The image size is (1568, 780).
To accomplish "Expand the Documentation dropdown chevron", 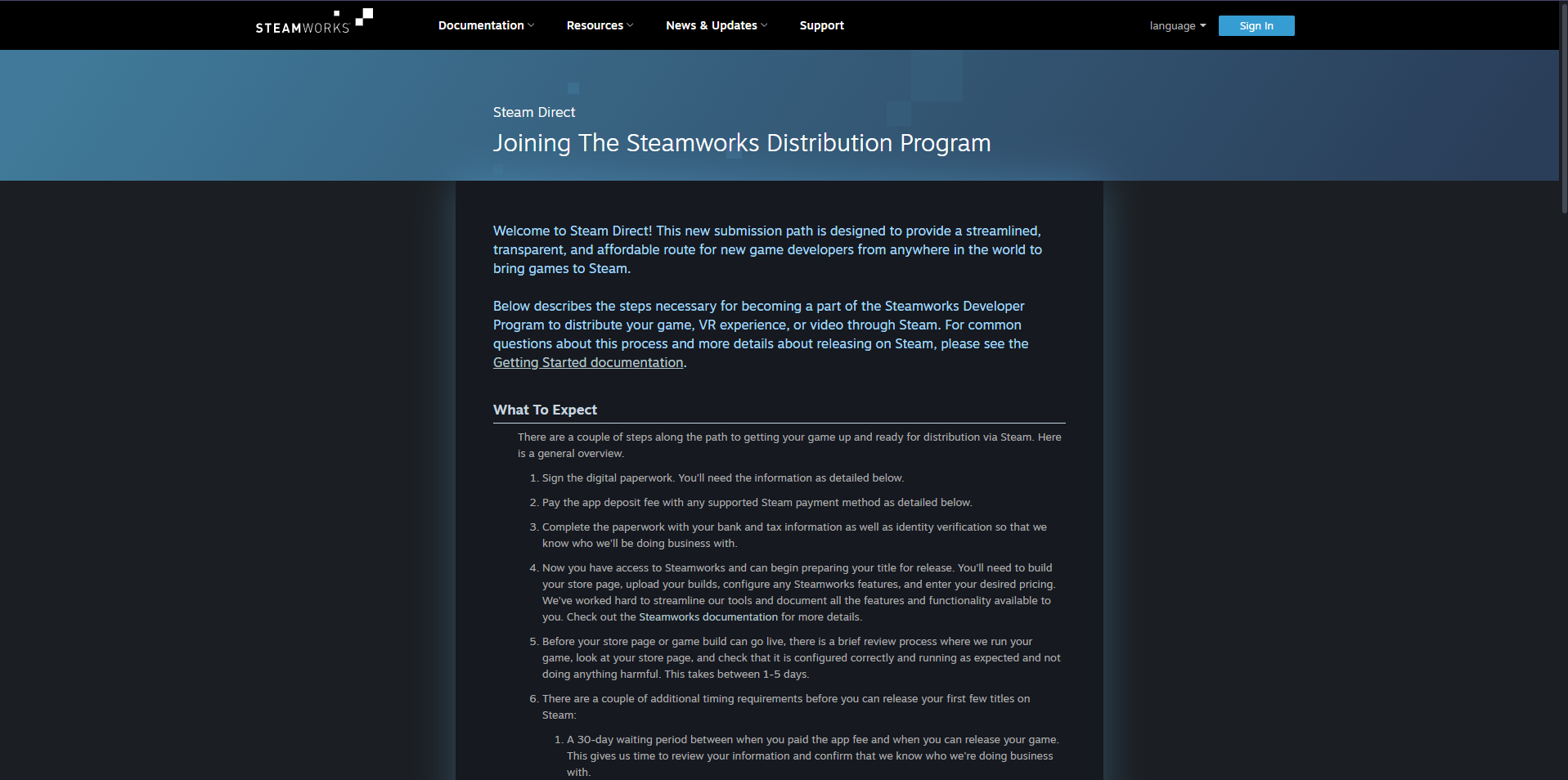I will (530, 25).
